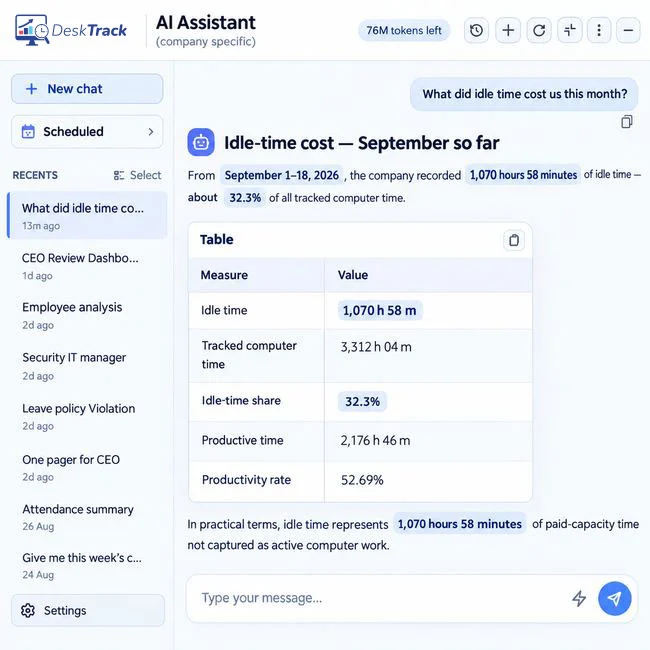Click the AI Assistant title
650x650 pixels.
click(206, 22)
